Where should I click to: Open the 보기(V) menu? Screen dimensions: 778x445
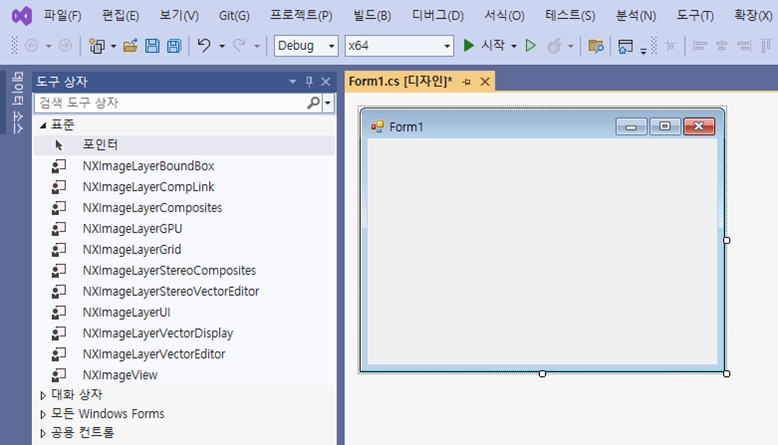coord(179,15)
